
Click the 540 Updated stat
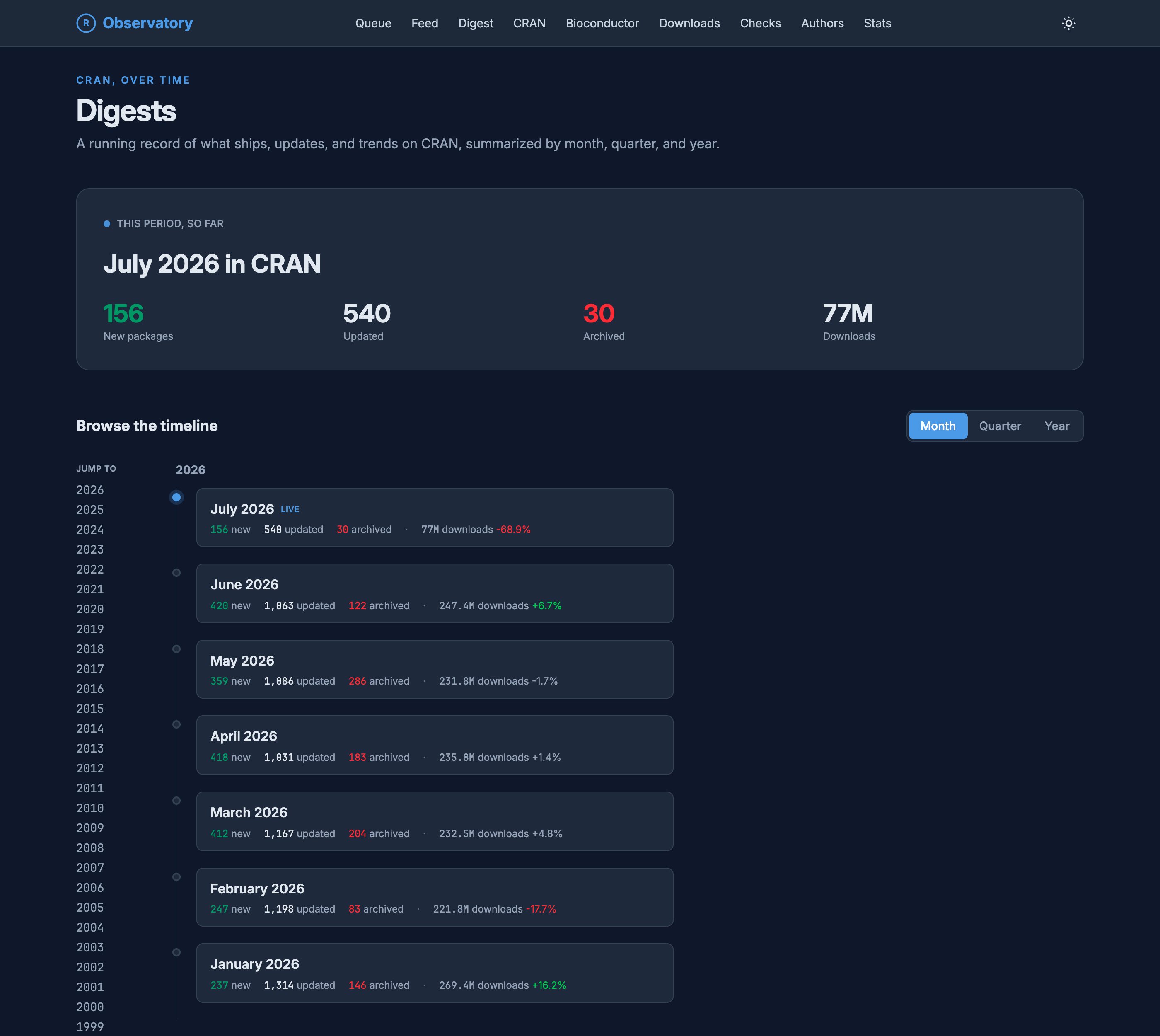[x=367, y=322]
